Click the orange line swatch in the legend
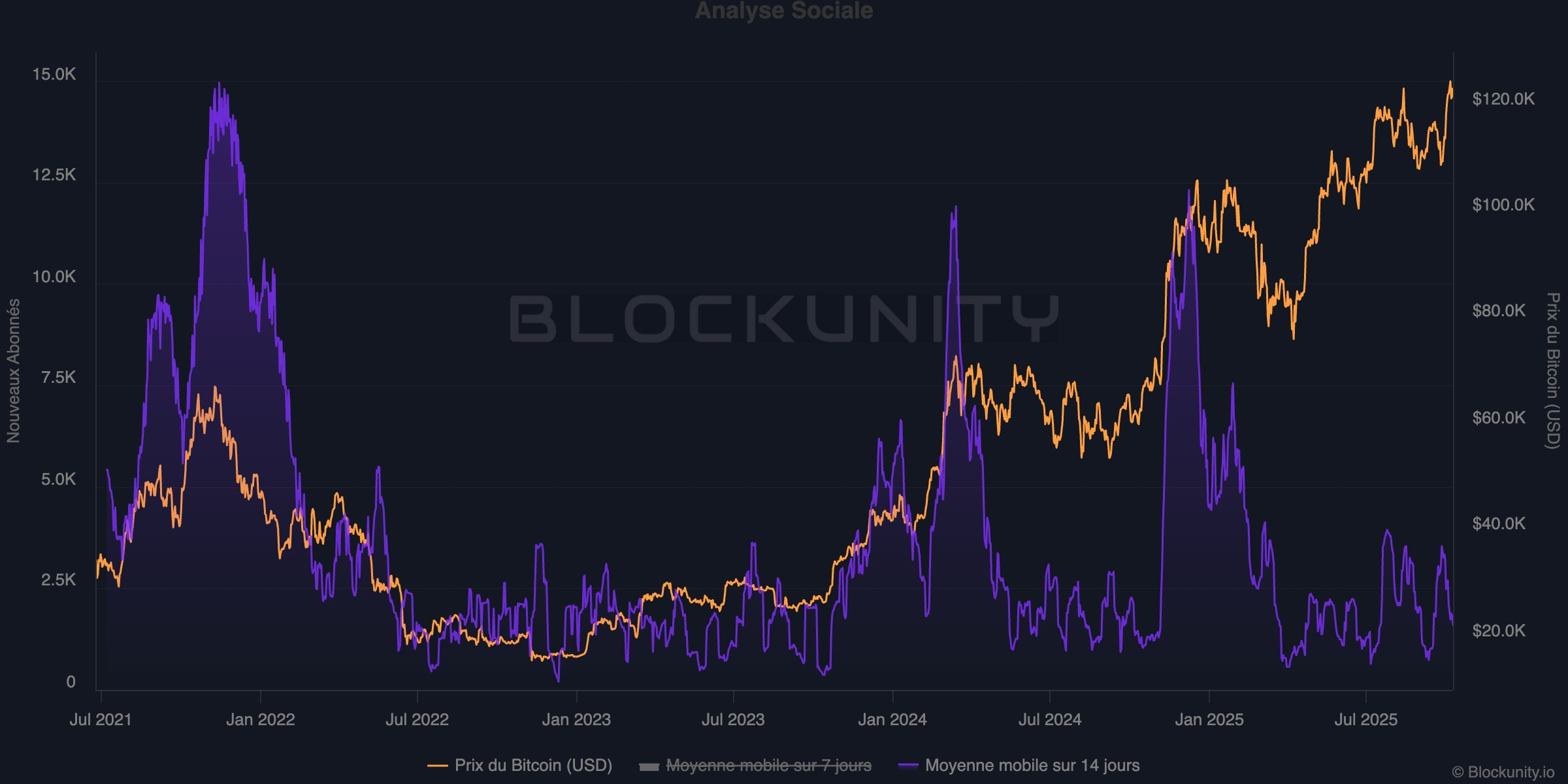Screen dimensions: 1568x784 [x=437, y=766]
